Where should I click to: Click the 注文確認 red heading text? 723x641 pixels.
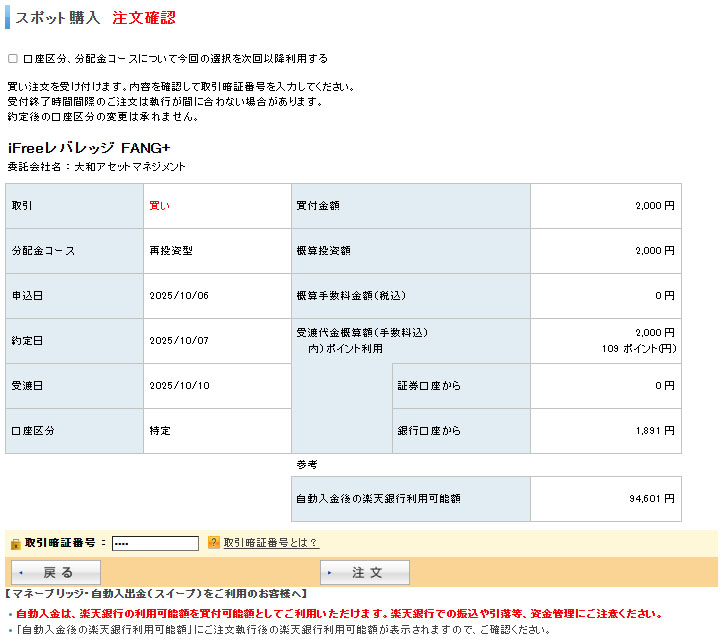pyautogui.click(x=144, y=18)
